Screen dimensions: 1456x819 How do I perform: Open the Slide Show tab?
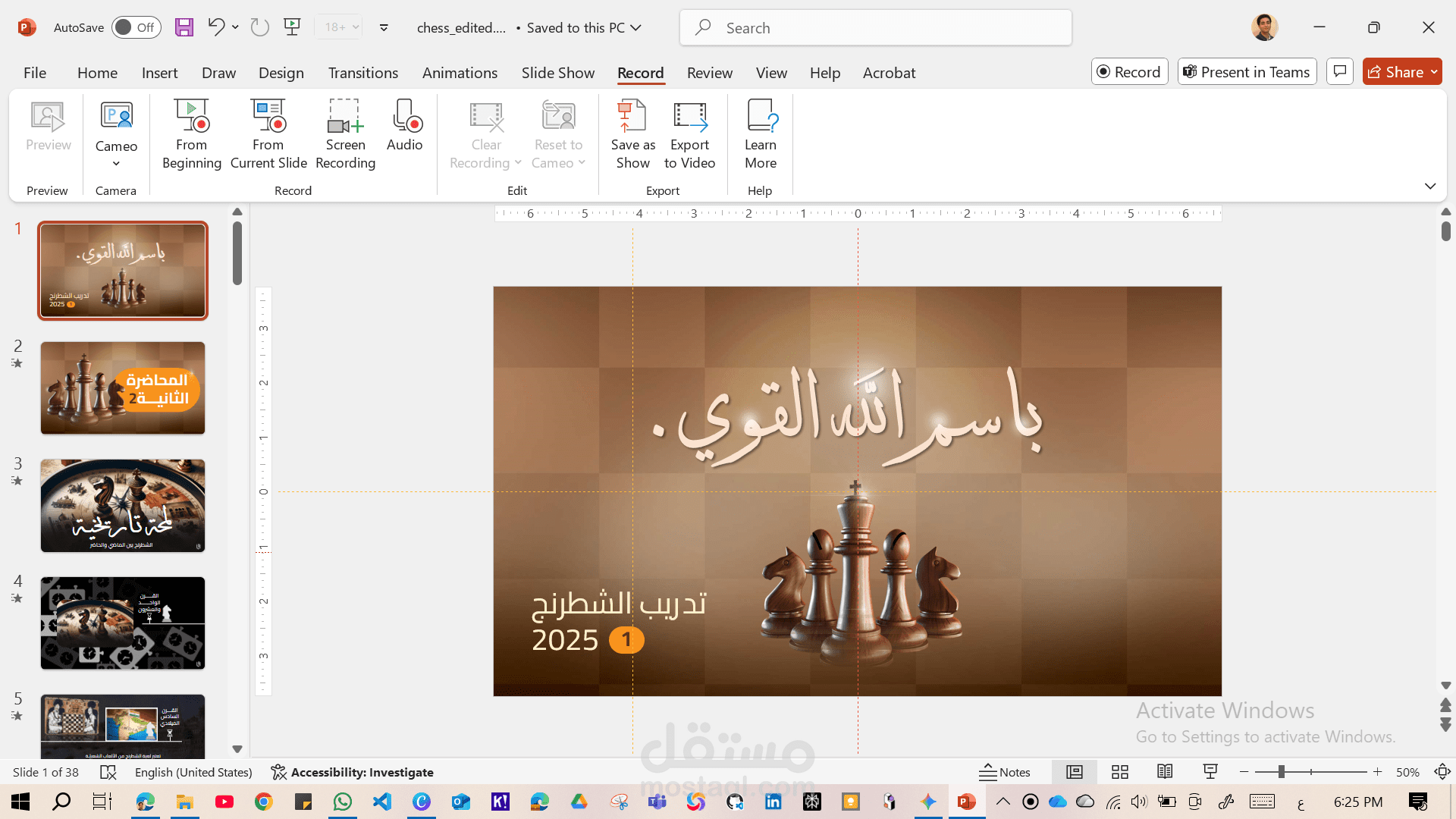pos(557,73)
